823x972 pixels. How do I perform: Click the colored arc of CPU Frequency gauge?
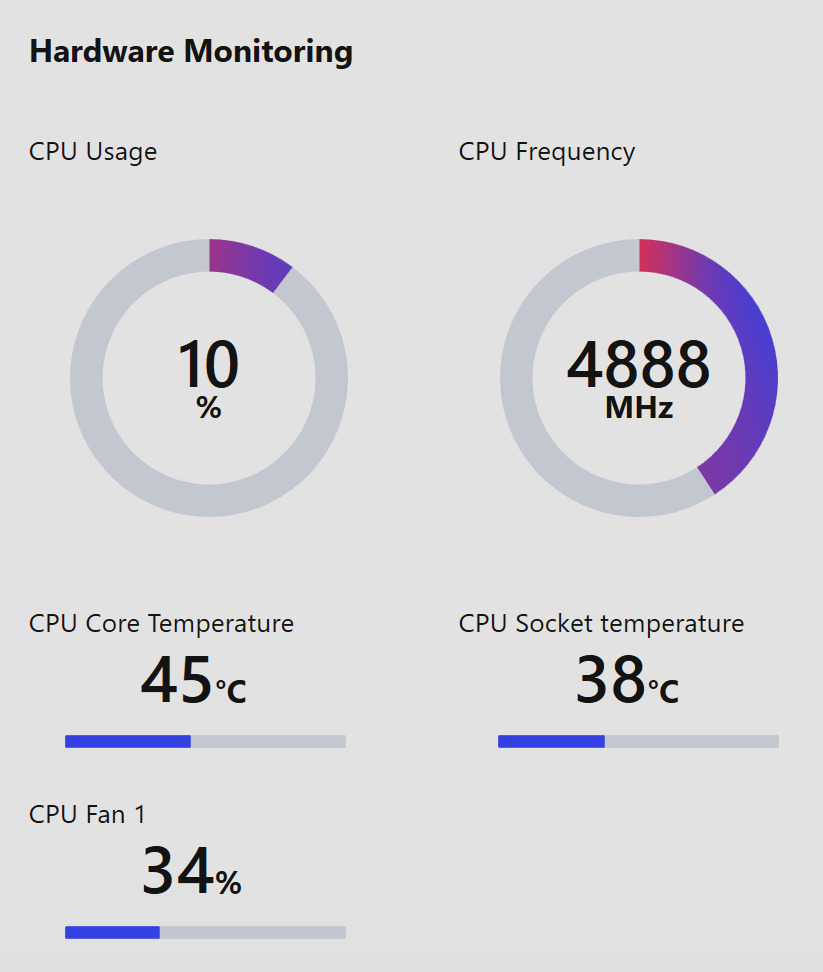[757, 362]
